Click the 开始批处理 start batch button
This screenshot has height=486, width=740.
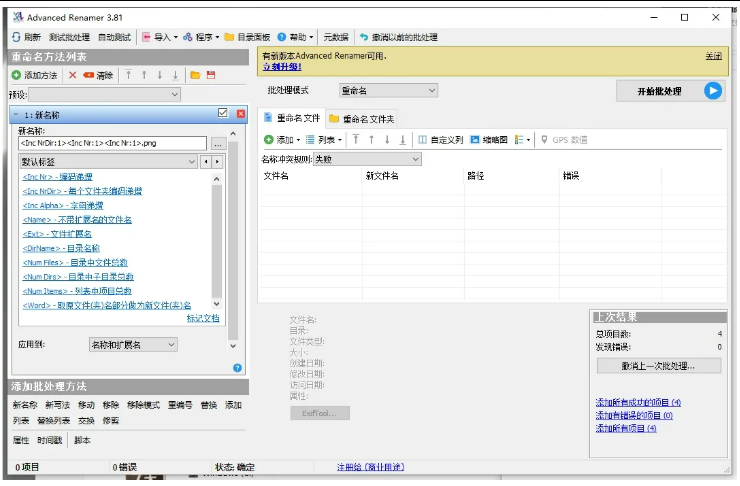click(x=670, y=91)
